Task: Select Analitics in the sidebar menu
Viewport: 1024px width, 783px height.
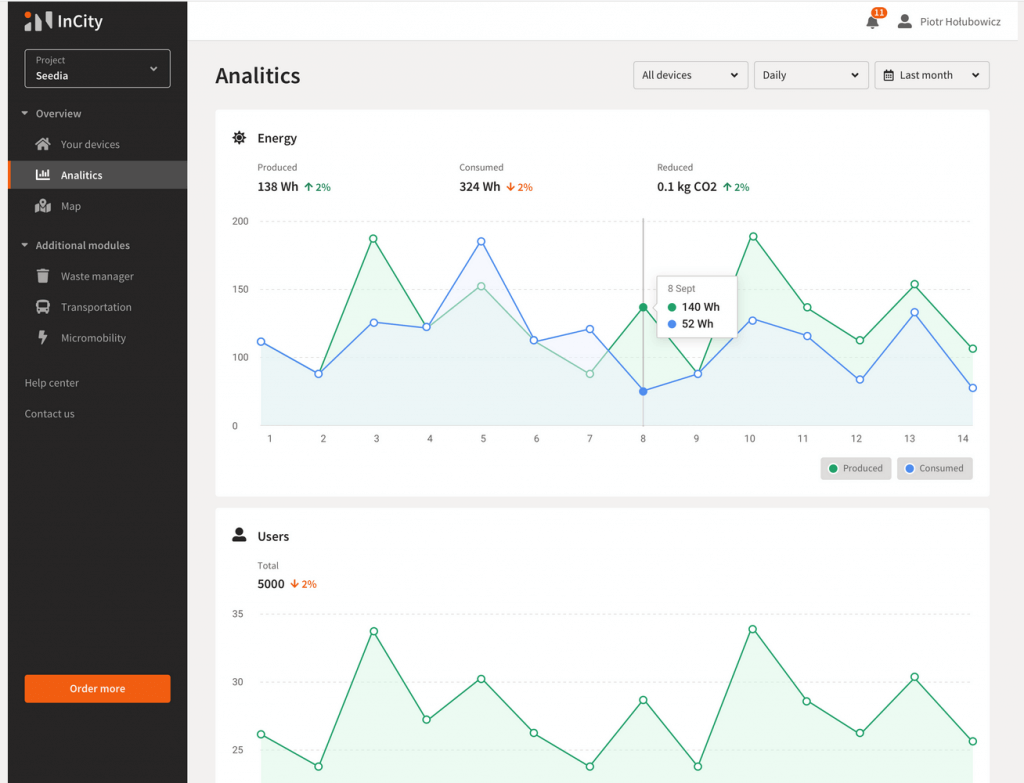Action: point(82,175)
